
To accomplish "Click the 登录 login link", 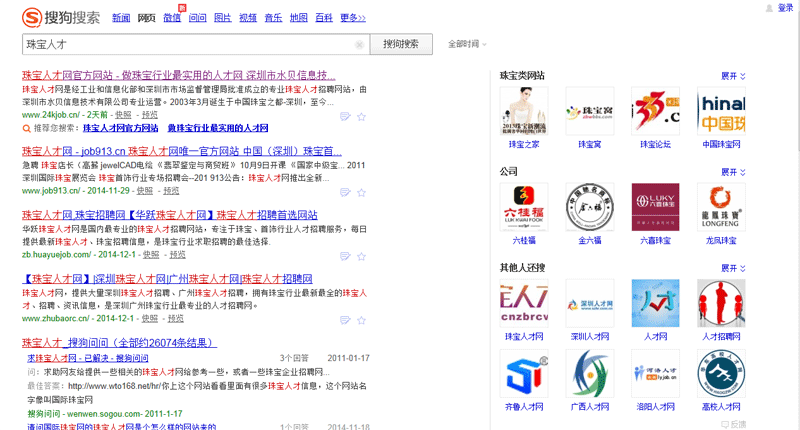I will click(x=785, y=8).
